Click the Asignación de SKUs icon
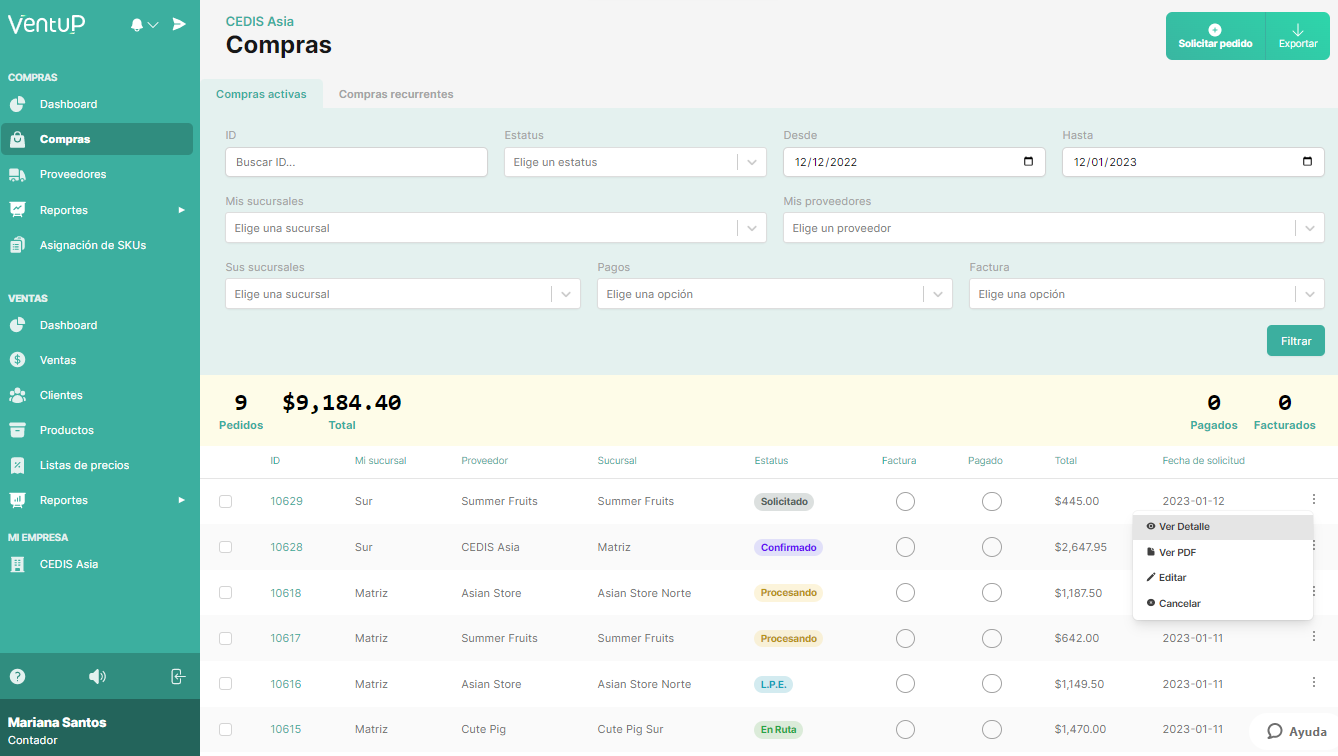The height and width of the screenshot is (756, 1338). 17,245
